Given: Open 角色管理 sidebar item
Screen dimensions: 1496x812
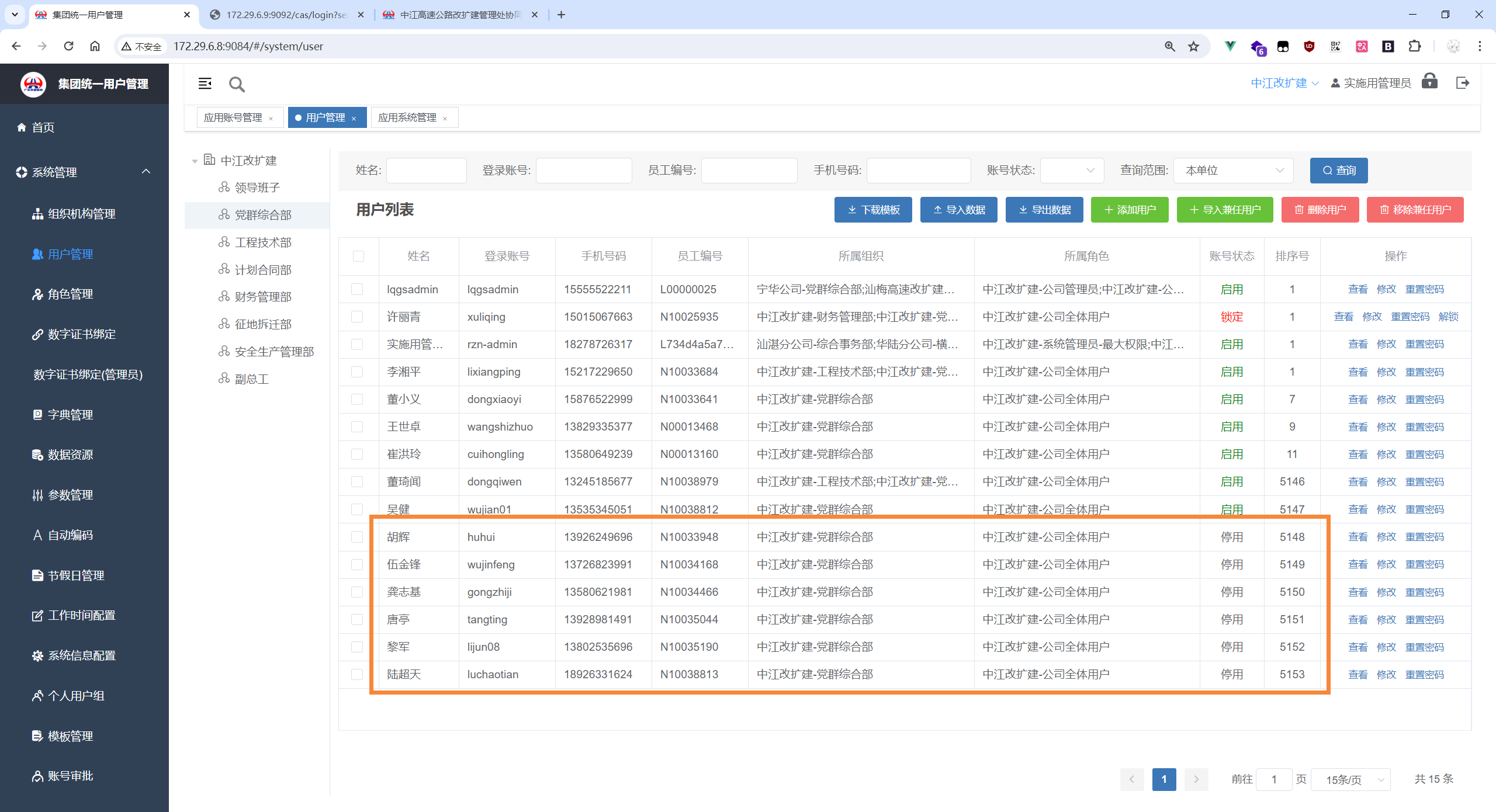Looking at the screenshot, I should pos(70,294).
